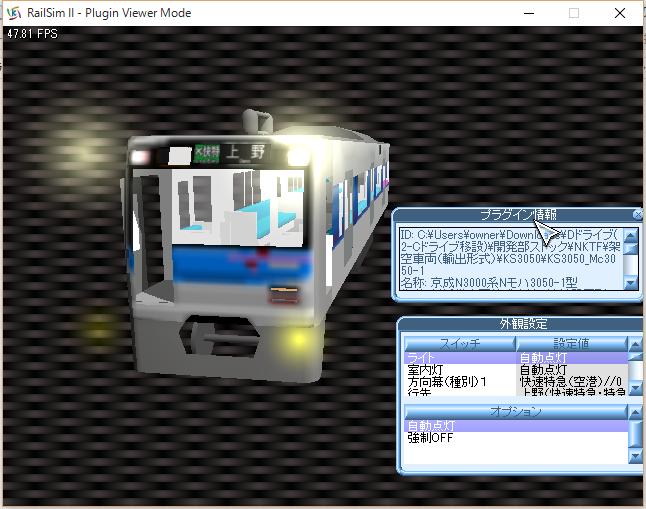Close the RailSim II window
This screenshot has width=646, height=509.
620,13
